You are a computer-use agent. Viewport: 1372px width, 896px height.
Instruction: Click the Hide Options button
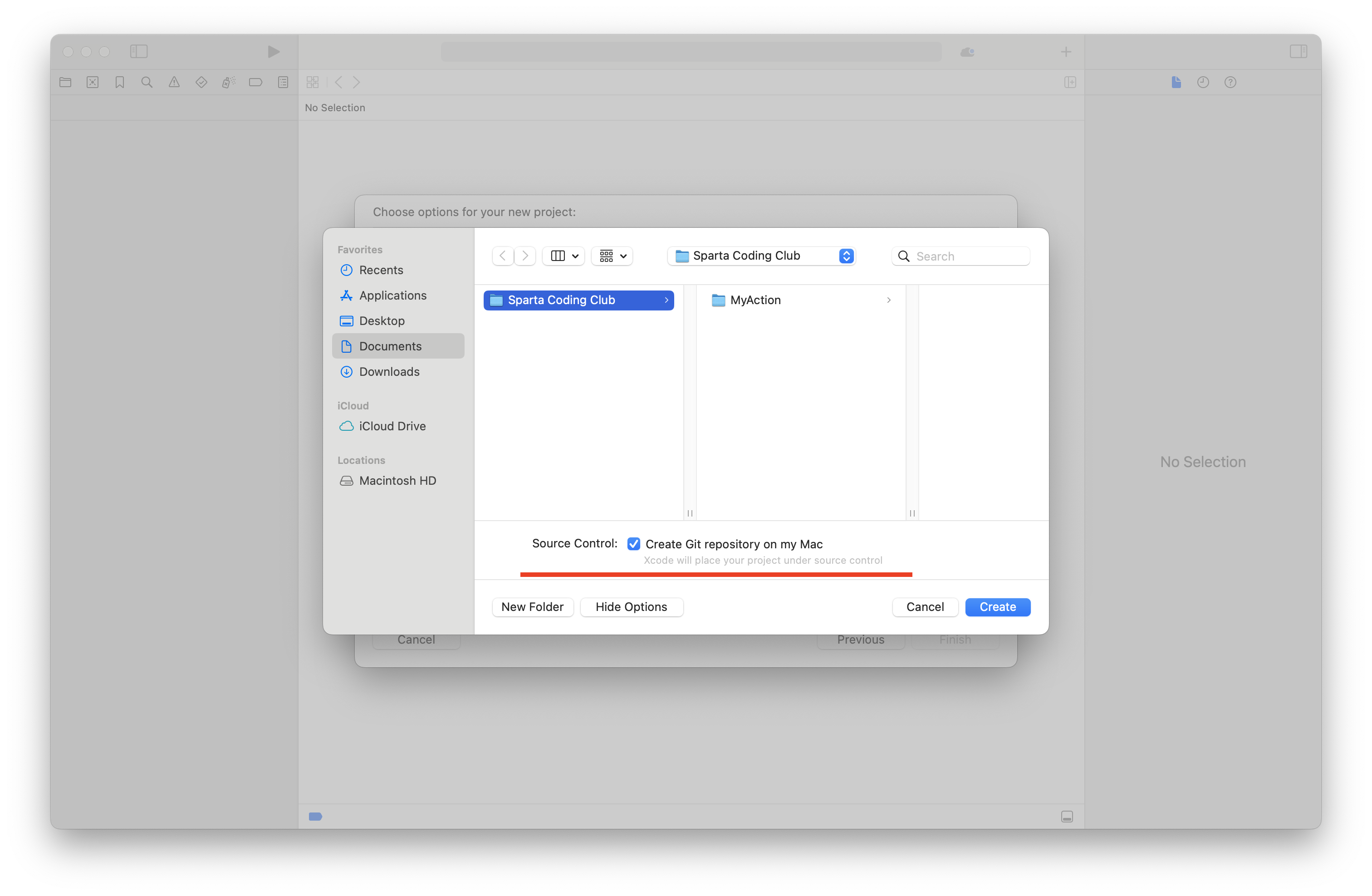point(631,606)
